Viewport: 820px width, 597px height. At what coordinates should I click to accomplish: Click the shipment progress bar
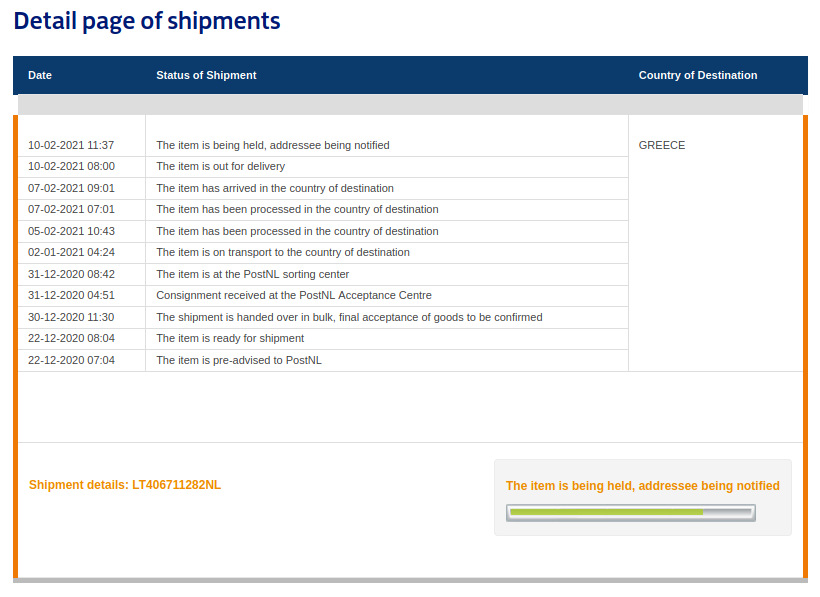(x=630, y=513)
